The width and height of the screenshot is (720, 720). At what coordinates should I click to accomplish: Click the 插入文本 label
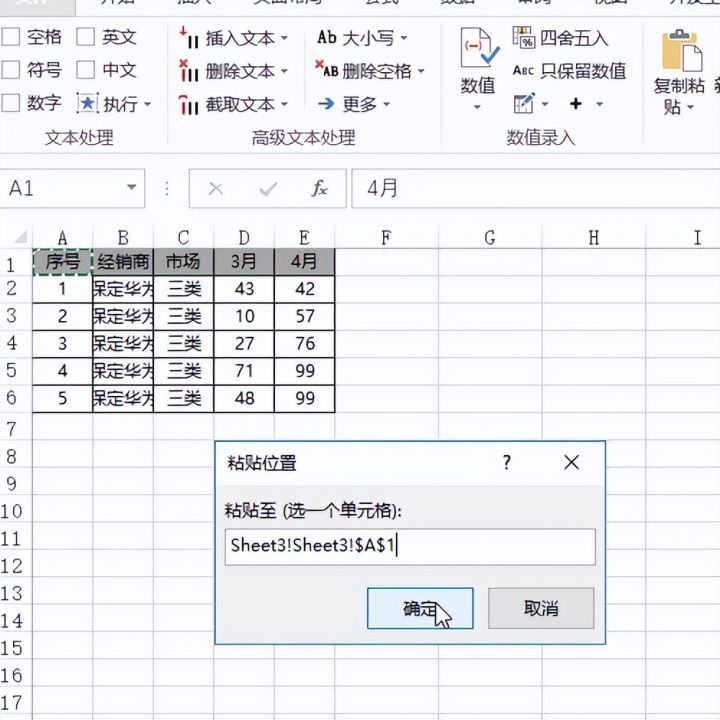[240, 38]
